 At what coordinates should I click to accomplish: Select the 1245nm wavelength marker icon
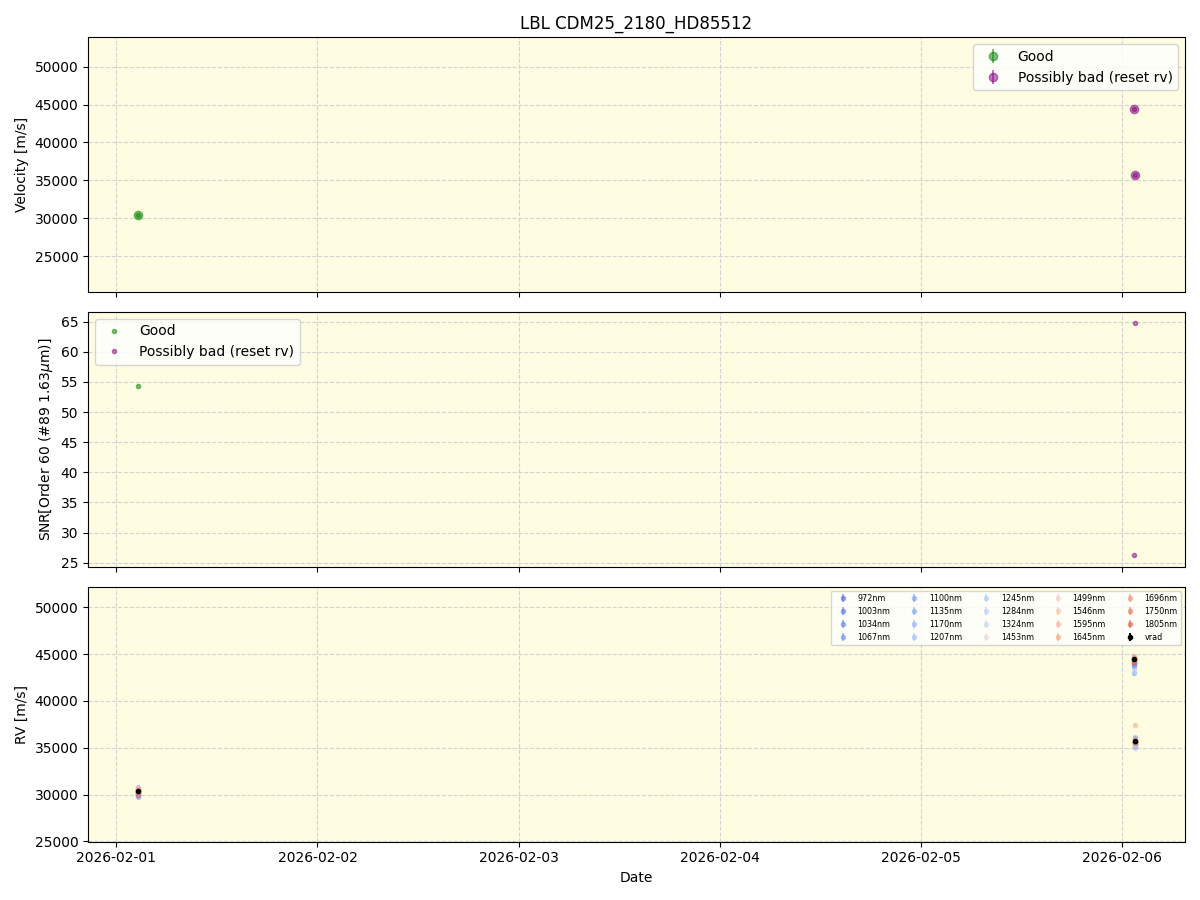pyautogui.click(x=986, y=597)
